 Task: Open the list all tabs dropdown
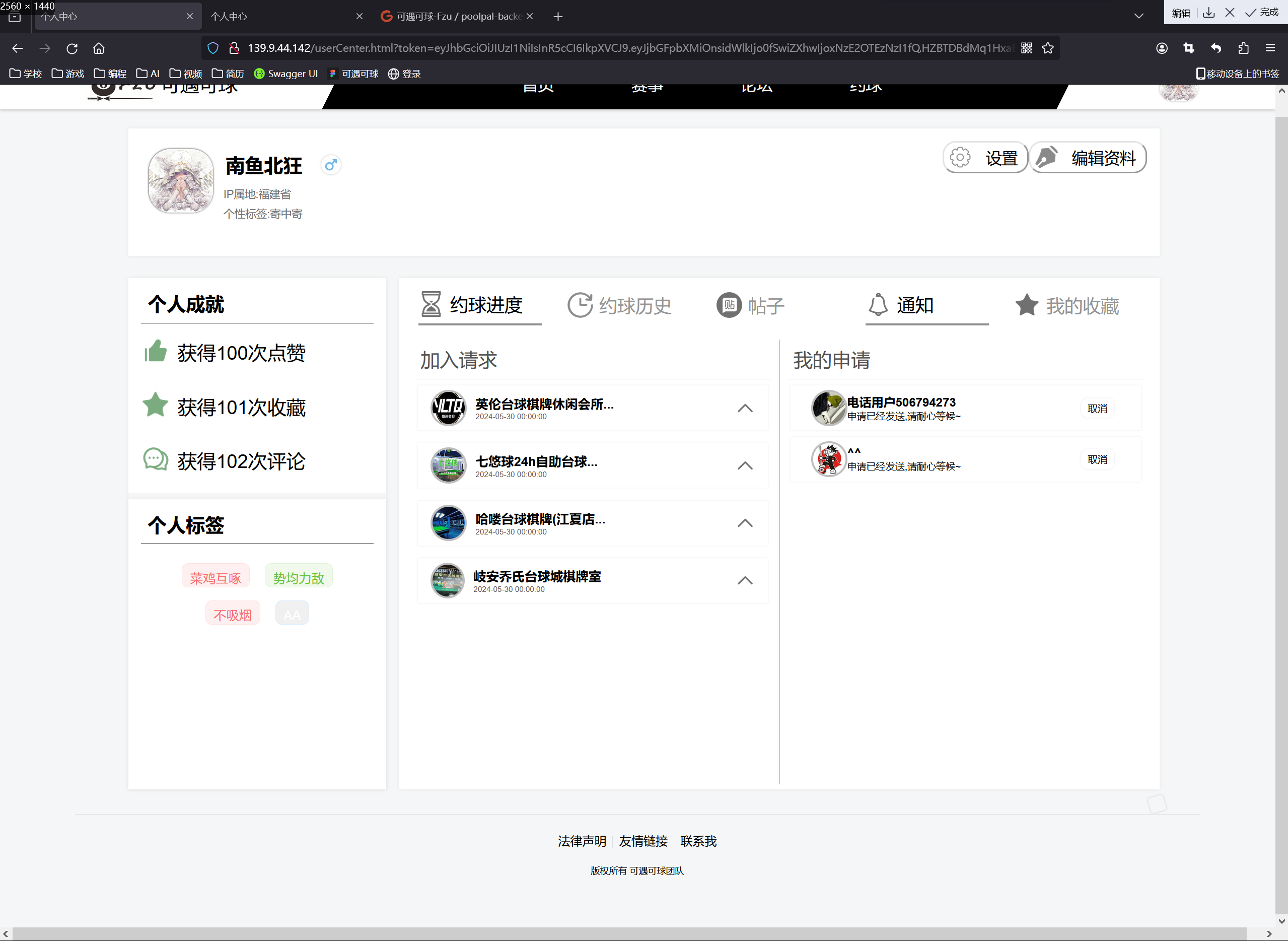(x=1138, y=16)
